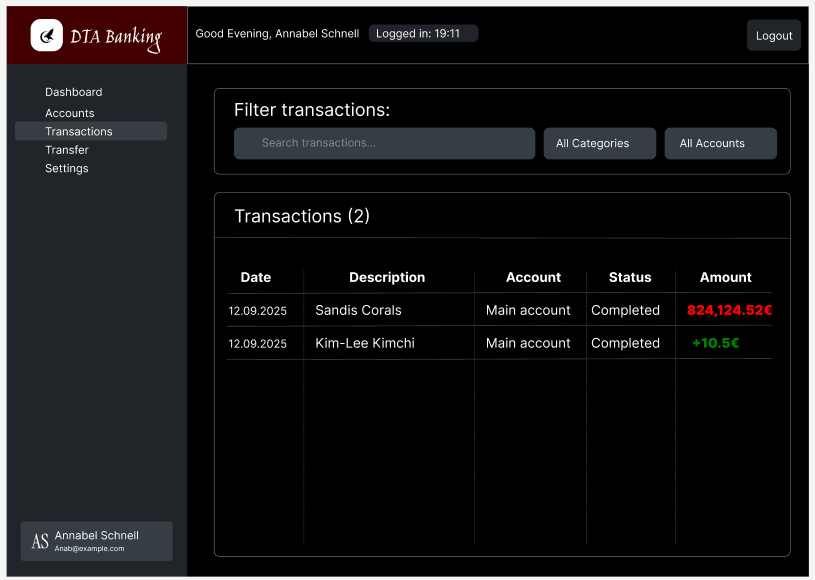Click the Annabel Schnell profile card
The height and width of the screenshot is (580, 815).
(x=97, y=541)
